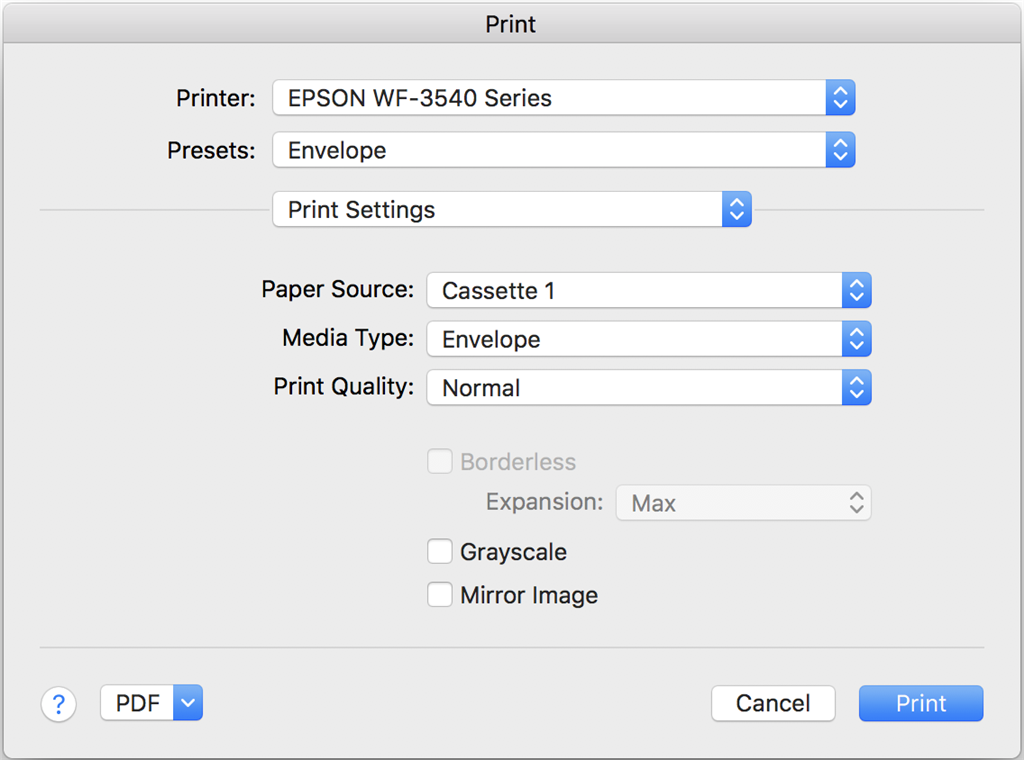
Task: Open the help question mark button
Action: [59, 704]
